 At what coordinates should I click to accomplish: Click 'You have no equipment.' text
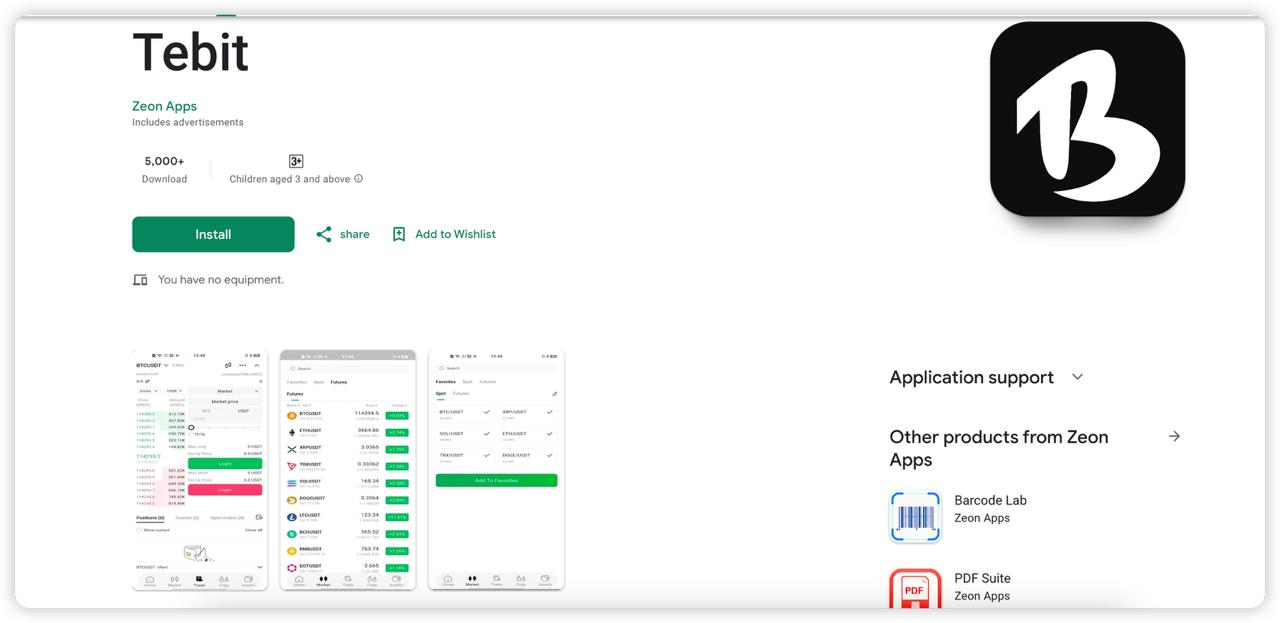tap(221, 280)
